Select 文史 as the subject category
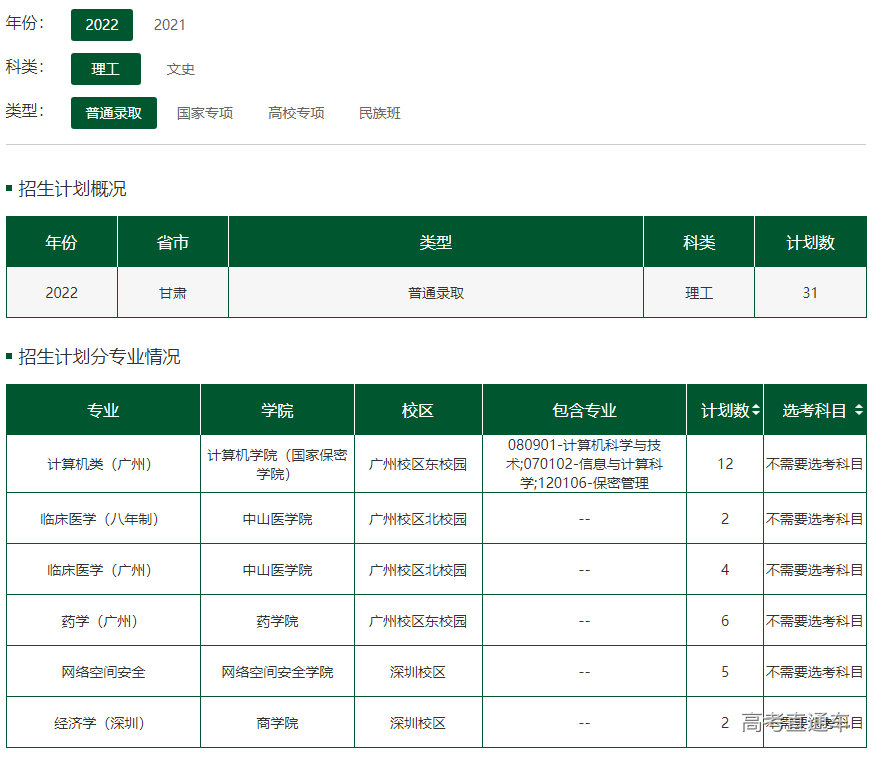Image resolution: width=879 pixels, height=762 pixels. coord(180,69)
